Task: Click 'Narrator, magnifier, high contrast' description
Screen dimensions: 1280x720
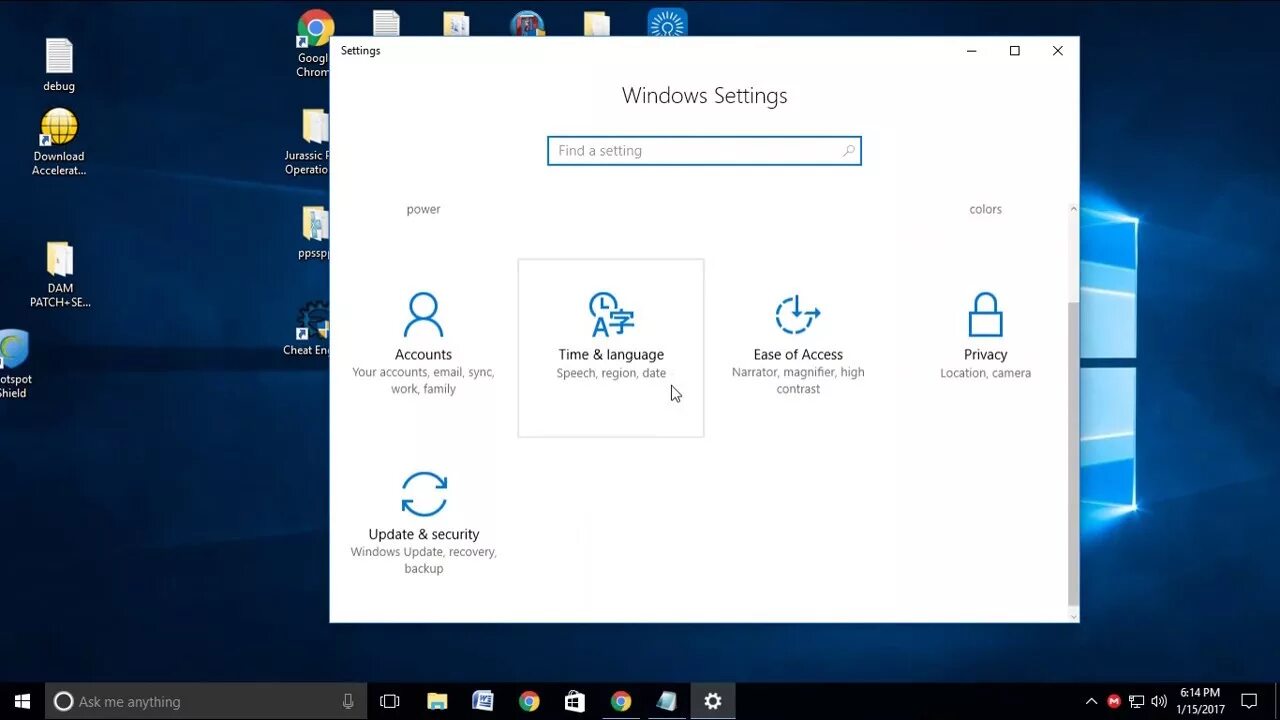Action: coord(798,380)
